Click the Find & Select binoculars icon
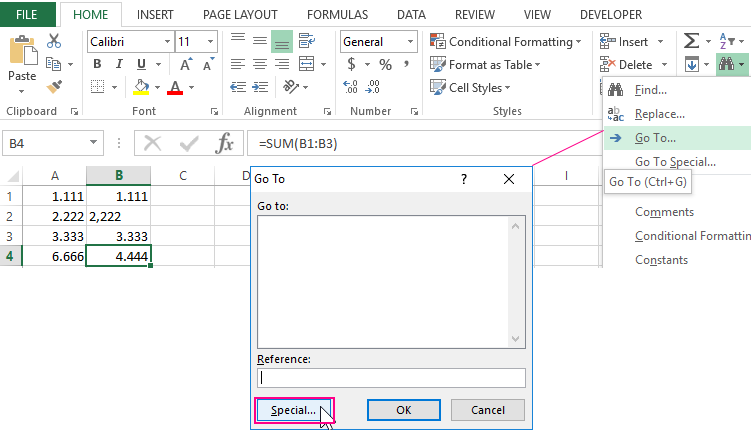The image size is (751, 430). (725, 65)
